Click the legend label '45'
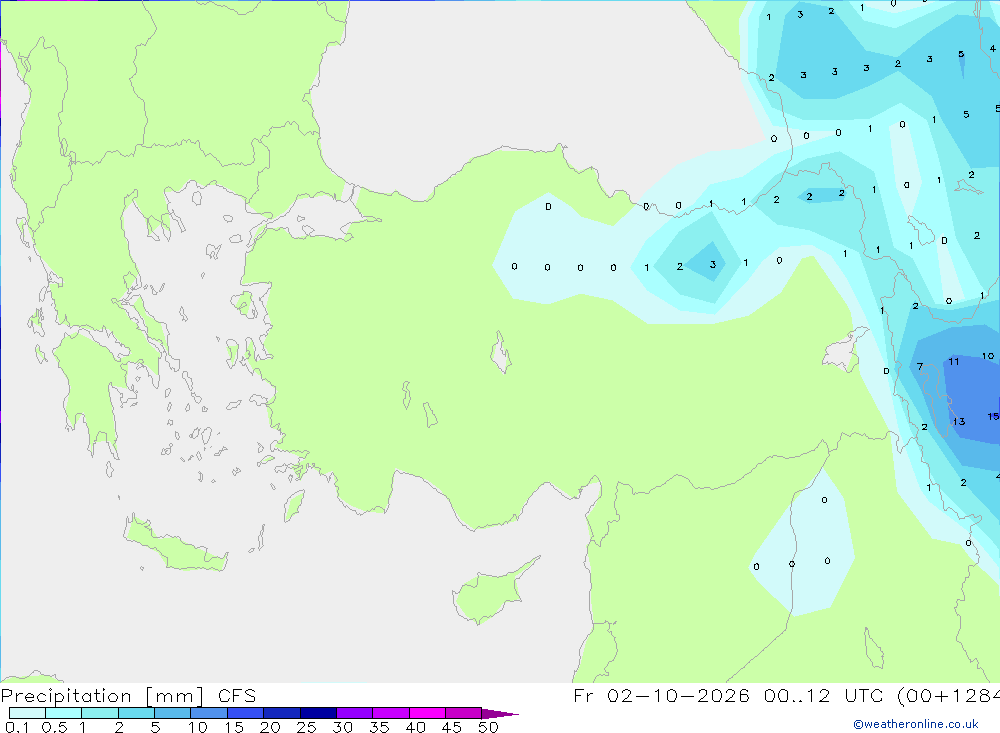Screen dimensions: 1000x733 (452, 727)
